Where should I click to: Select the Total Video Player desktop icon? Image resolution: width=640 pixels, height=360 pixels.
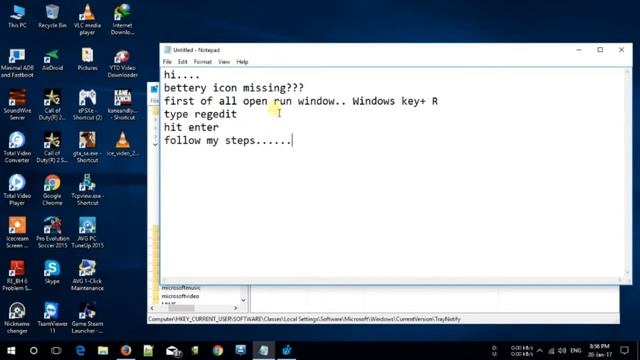tap(17, 190)
